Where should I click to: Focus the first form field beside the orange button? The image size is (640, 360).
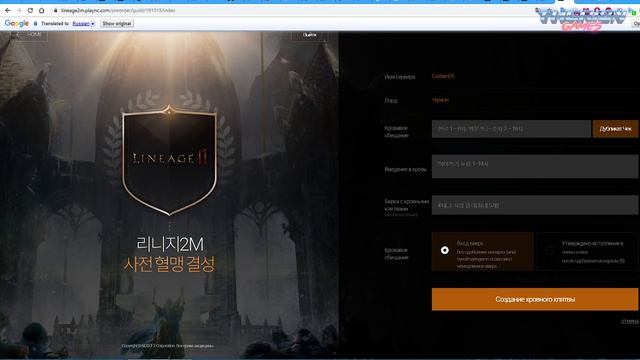point(511,129)
